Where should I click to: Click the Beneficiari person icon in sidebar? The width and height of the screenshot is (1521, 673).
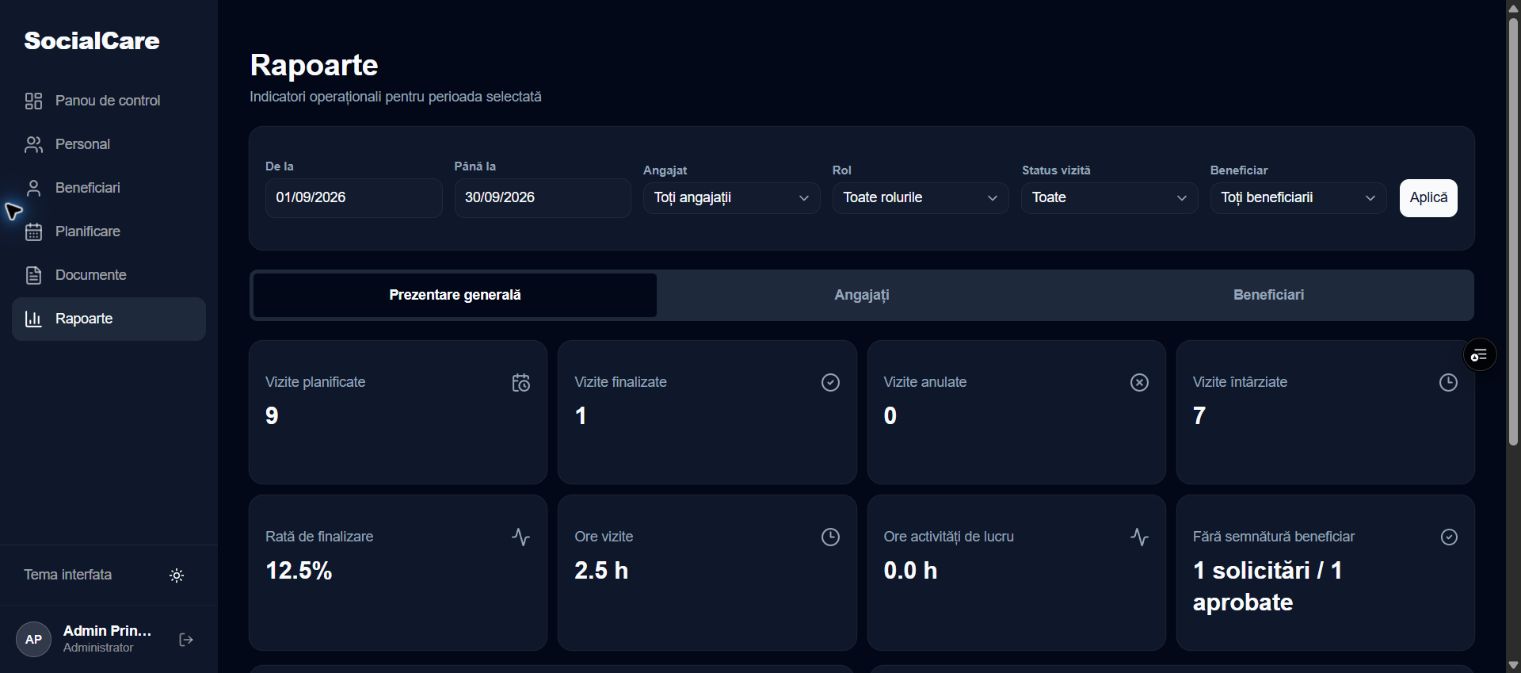click(x=34, y=188)
